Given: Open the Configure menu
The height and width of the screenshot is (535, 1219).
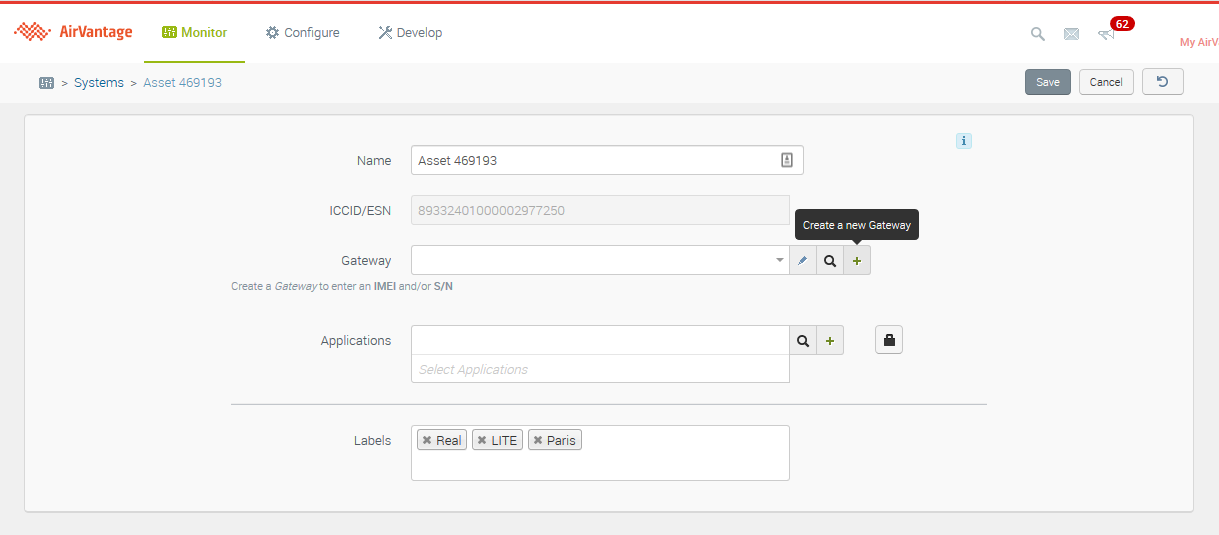Looking at the screenshot, I should click(302, 33).
